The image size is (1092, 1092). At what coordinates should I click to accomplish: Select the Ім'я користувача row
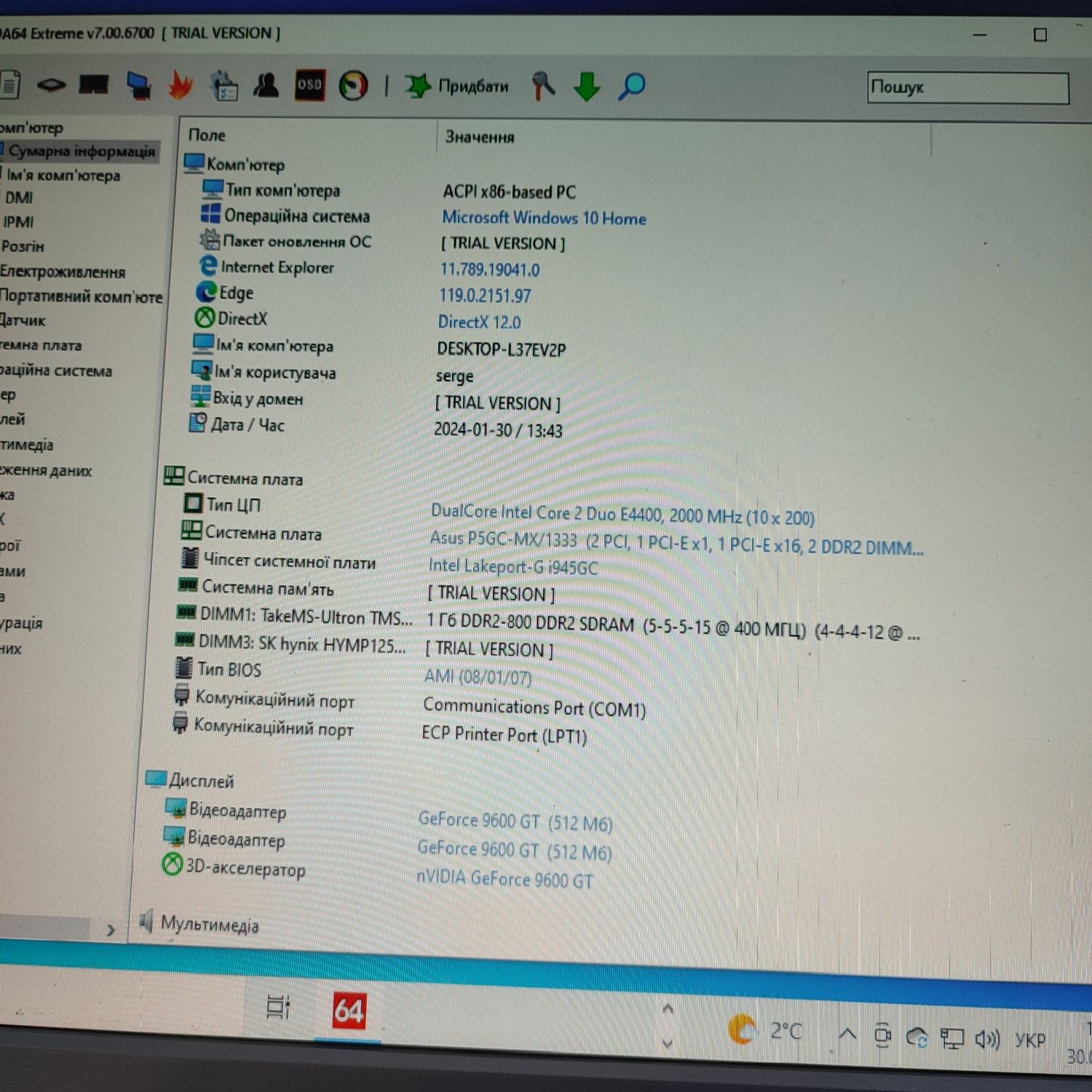tap(274, 373)
